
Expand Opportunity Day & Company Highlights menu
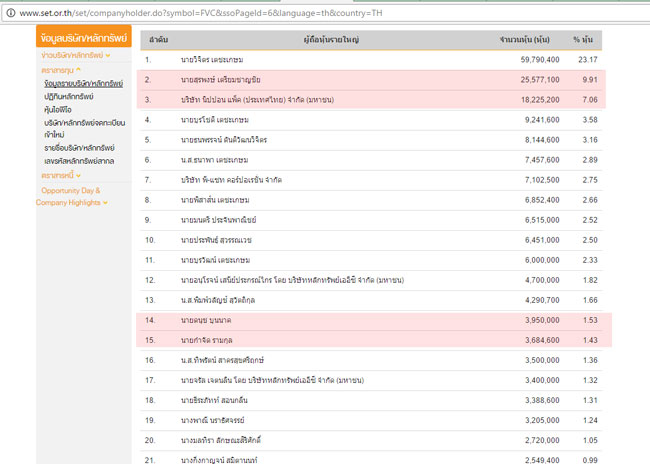[x=71, y=196]
